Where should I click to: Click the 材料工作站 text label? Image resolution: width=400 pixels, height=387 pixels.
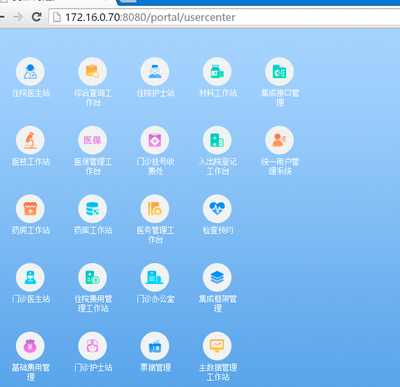(x=218, y=93)
